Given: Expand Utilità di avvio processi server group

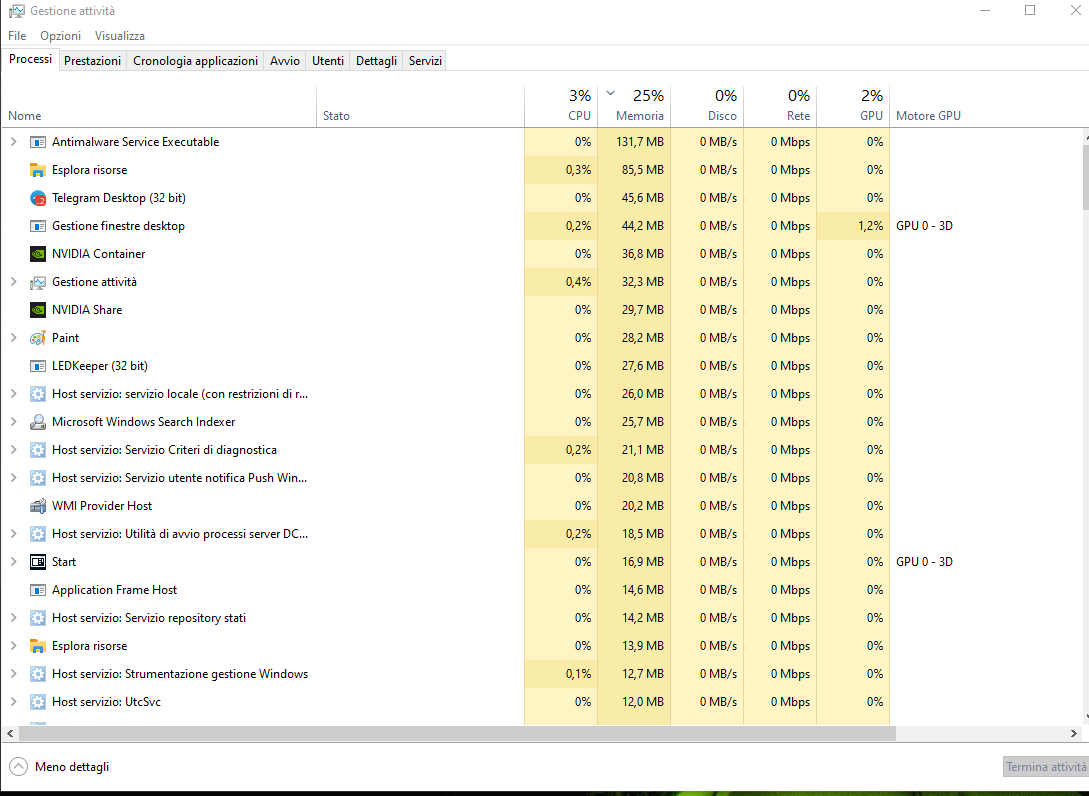Looking at the screenshot, I should (13, 533).
